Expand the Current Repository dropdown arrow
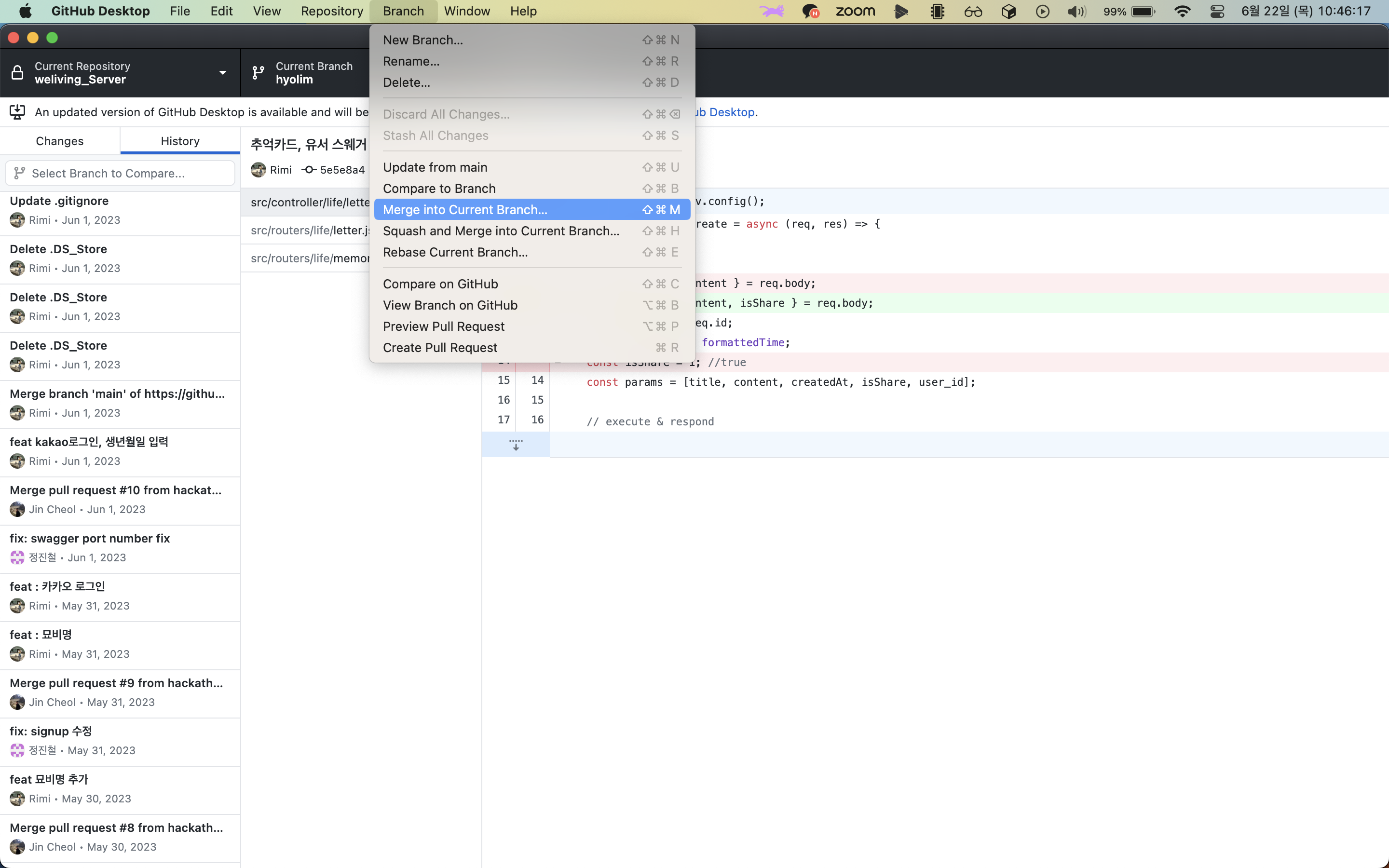Screen dimensions: 1389x868 tap(223, 73)
